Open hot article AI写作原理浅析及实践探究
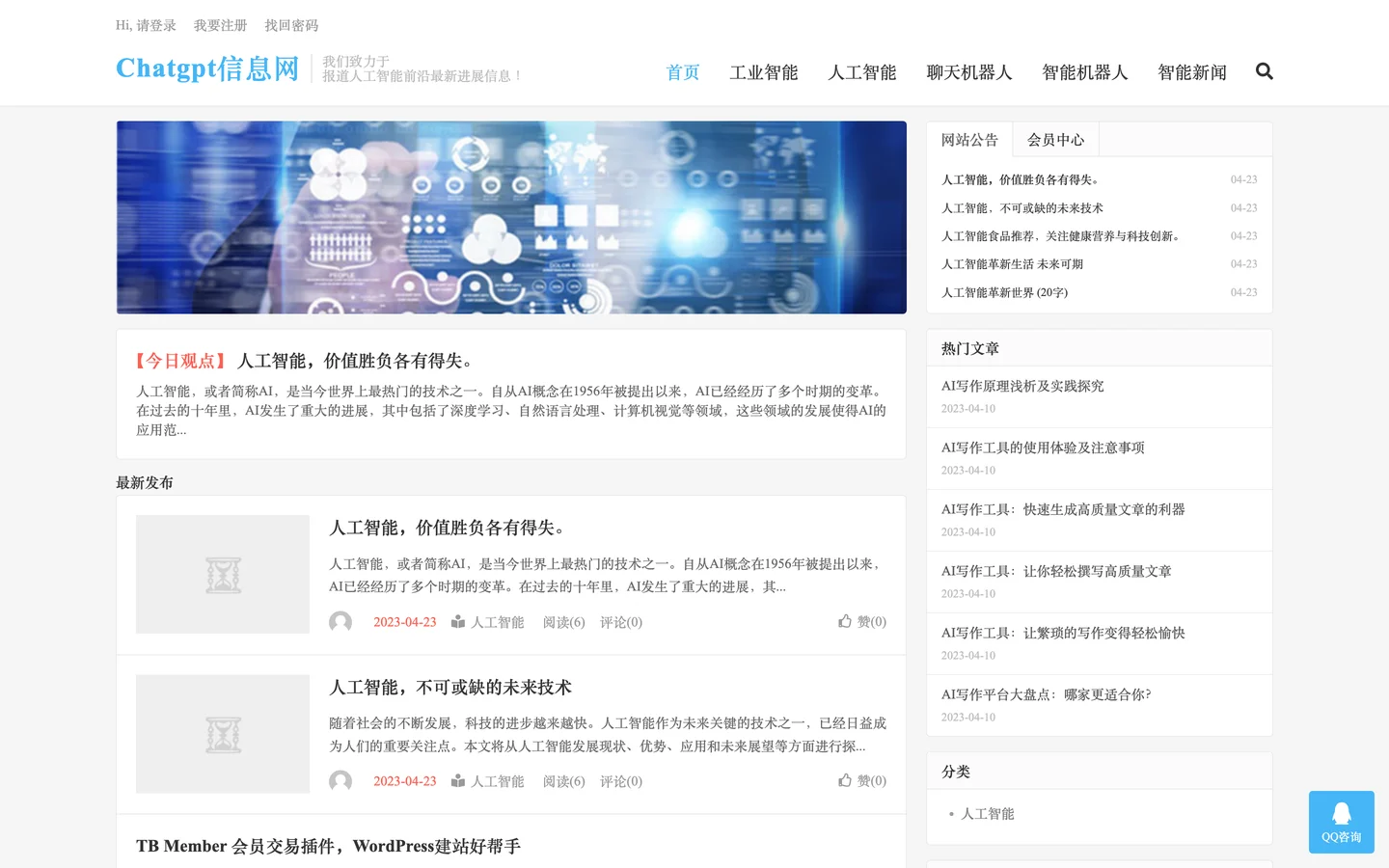This screenshot has width=1389, height=868. click(x=1022, y=386)
